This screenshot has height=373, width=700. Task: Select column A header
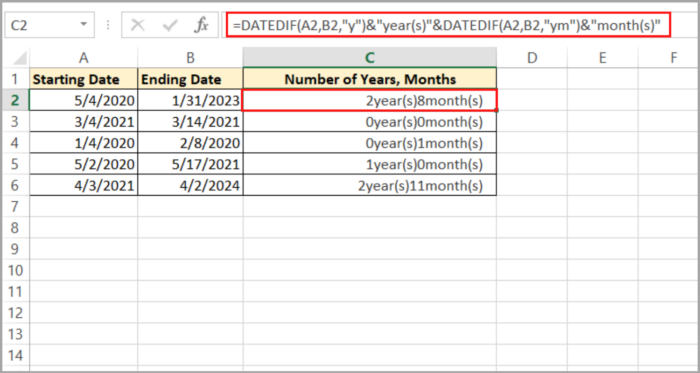pyautogui.click(x=83, y=58)
